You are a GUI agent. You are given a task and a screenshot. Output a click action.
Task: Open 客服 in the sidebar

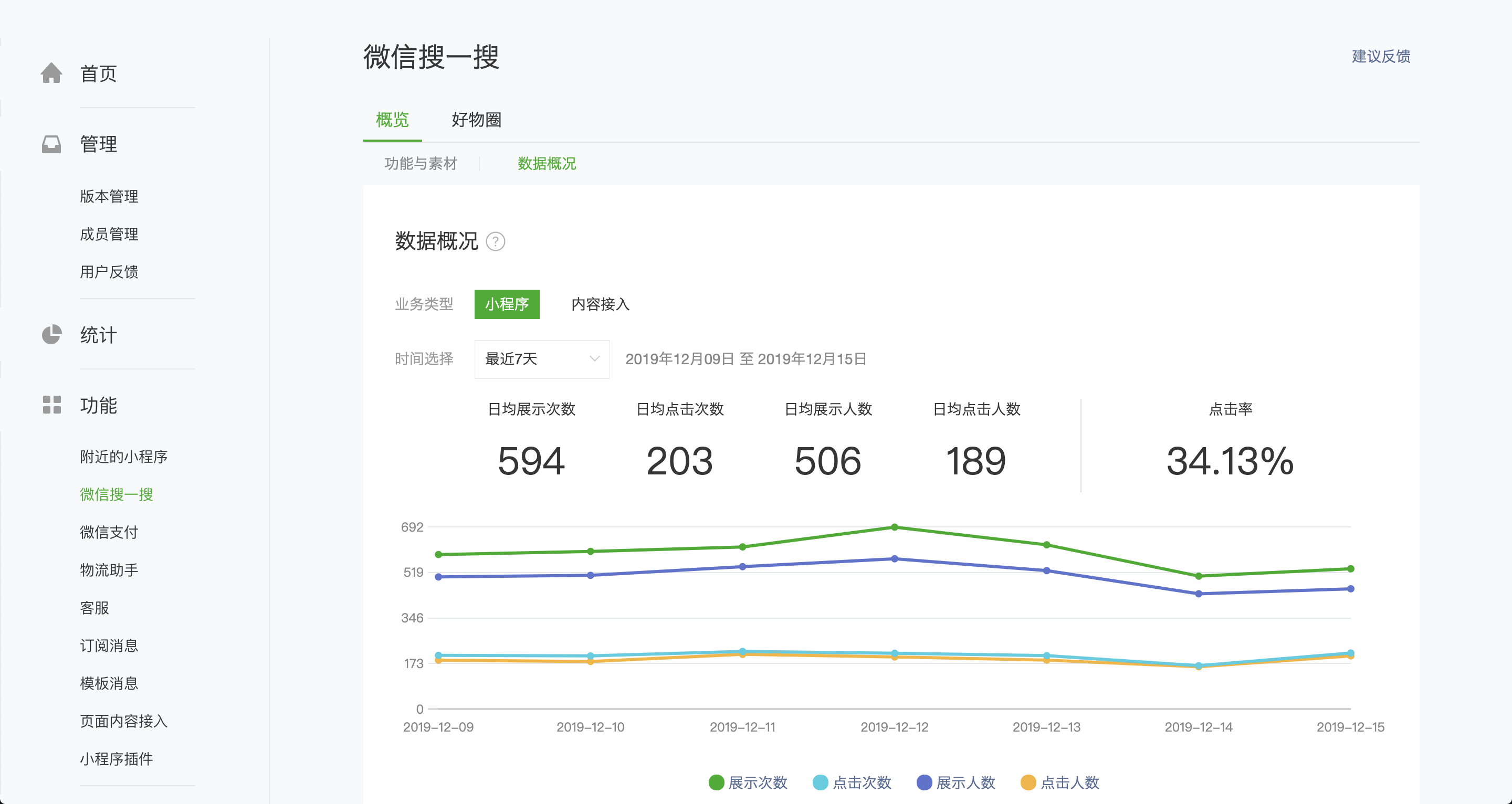pos(94,608)
